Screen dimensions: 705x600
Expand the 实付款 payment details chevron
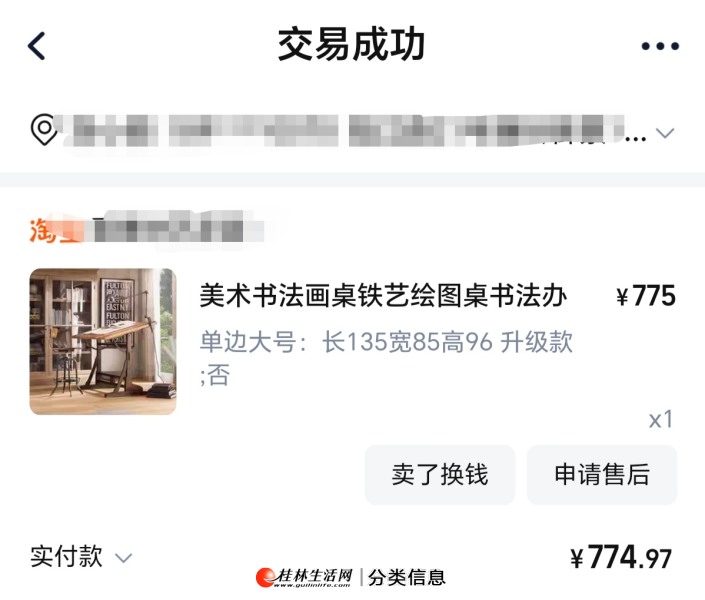[123, 558]
